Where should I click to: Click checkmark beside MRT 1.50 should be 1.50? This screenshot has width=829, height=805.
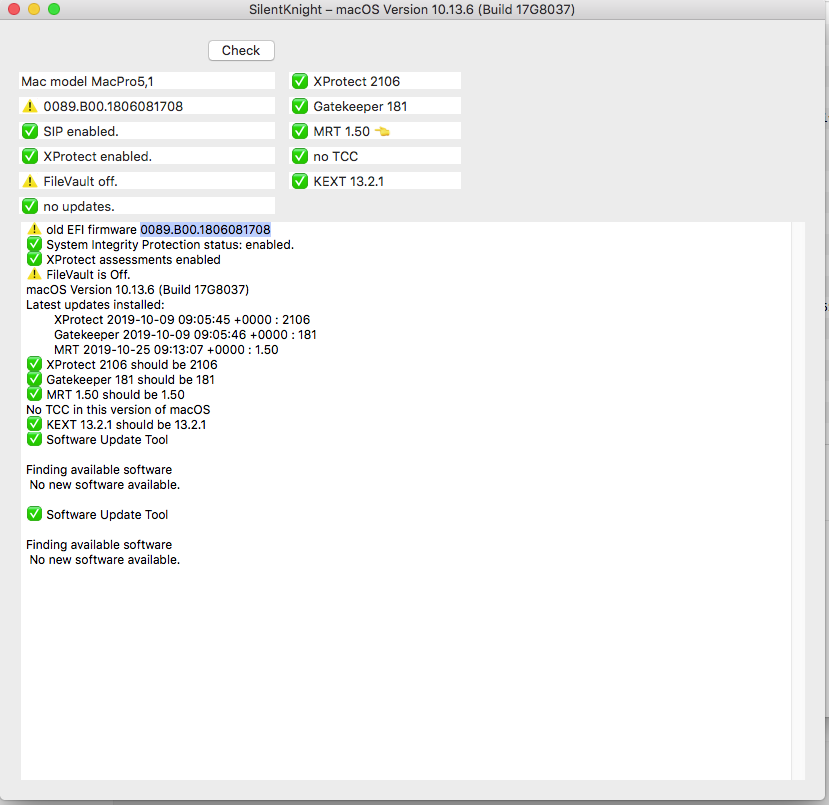(34, 394)
